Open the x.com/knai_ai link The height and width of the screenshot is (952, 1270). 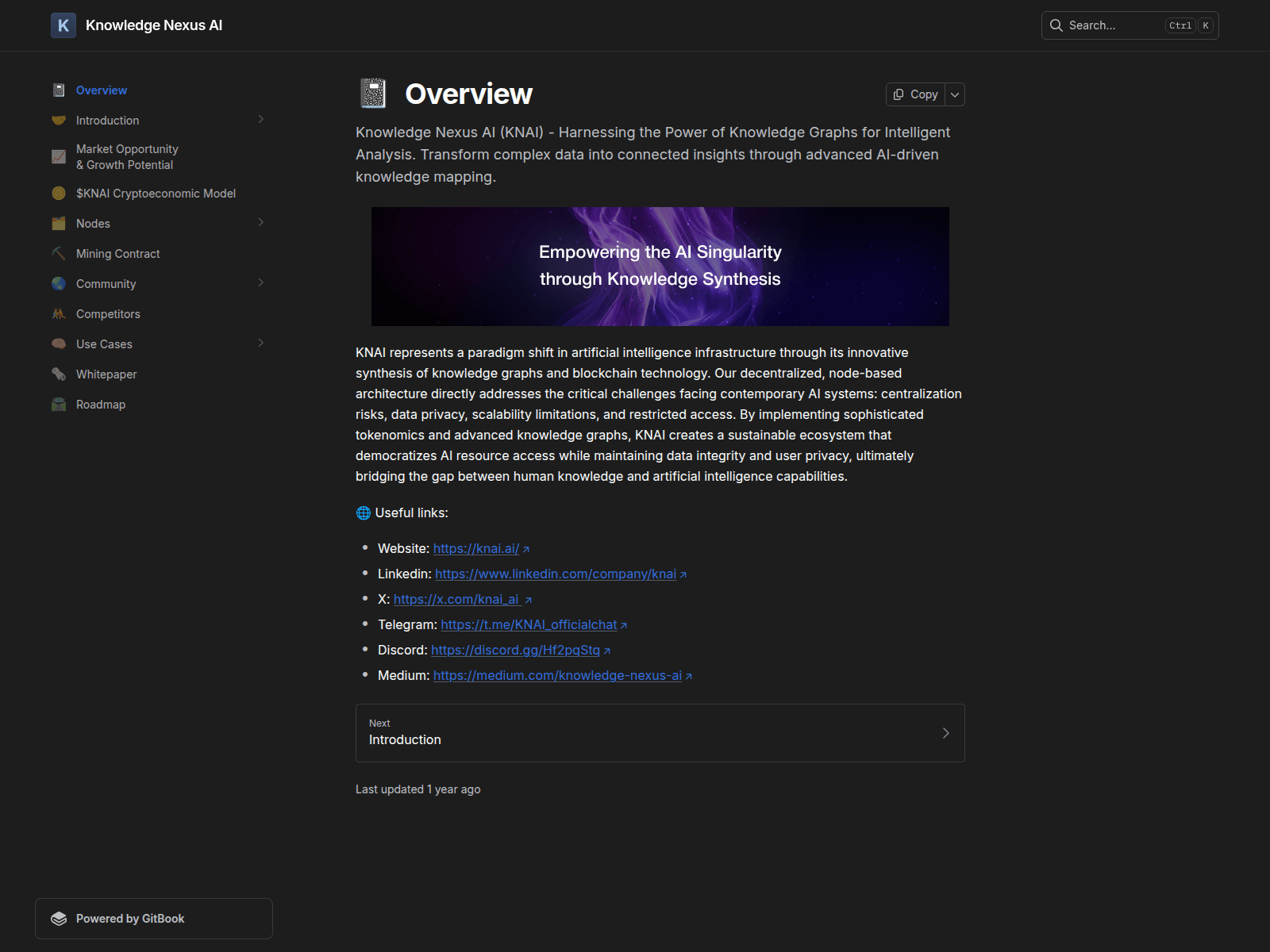457,599
